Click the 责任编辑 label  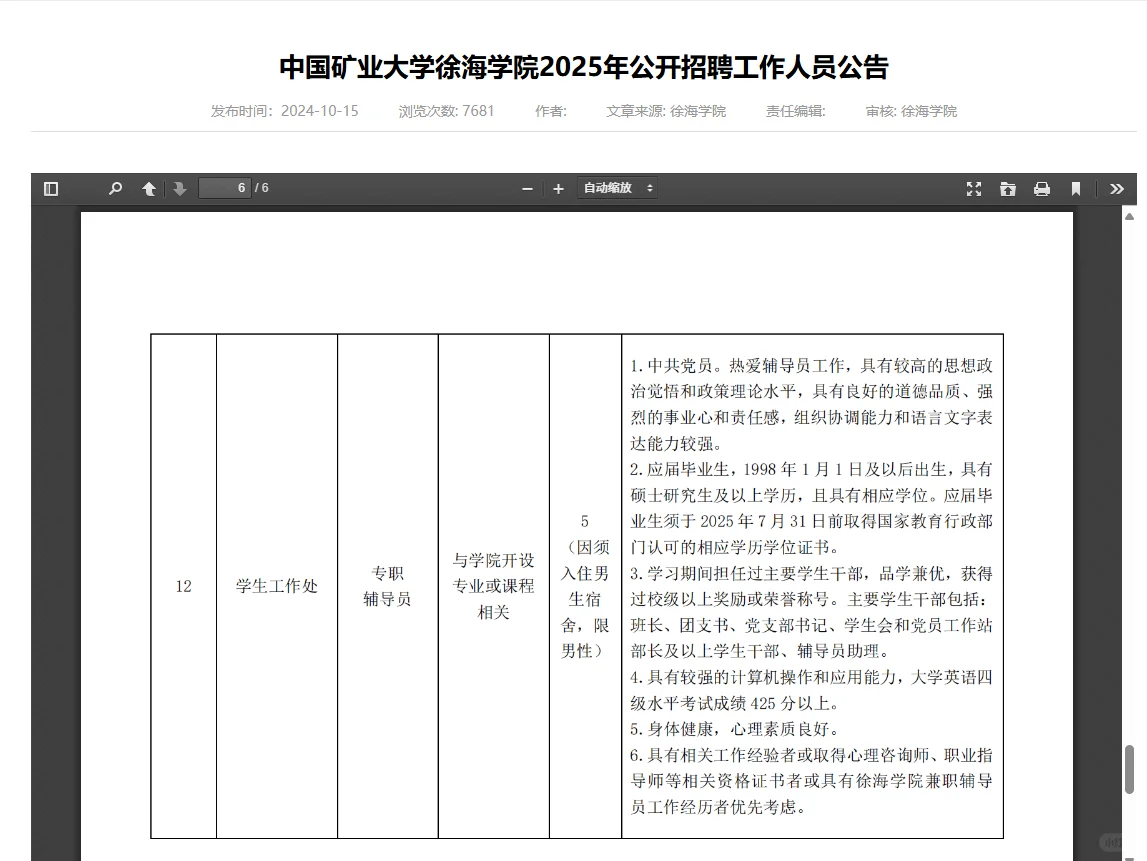click(x=795, y=110)
